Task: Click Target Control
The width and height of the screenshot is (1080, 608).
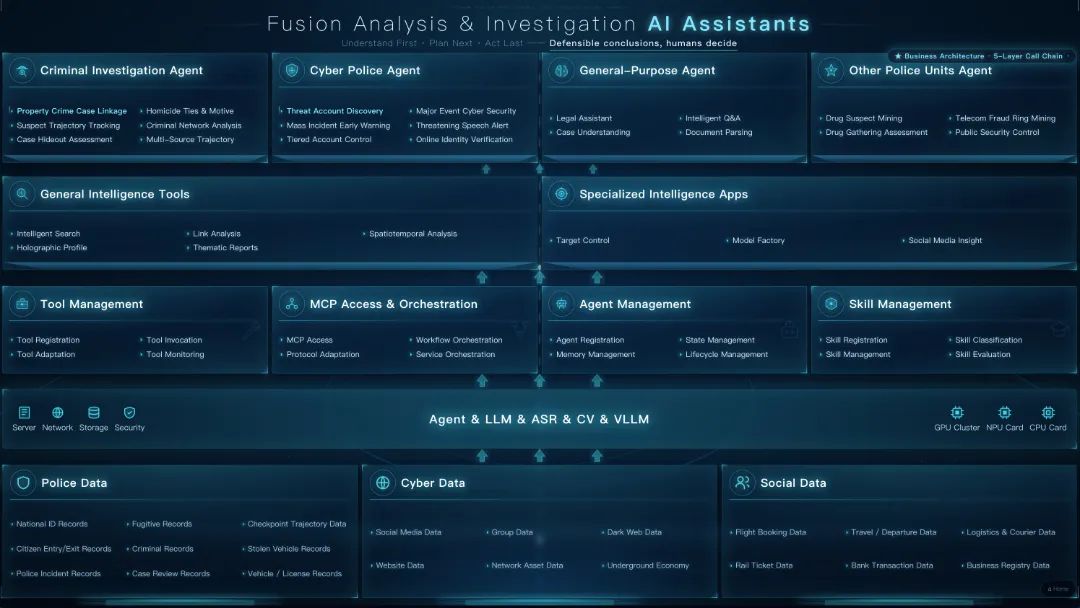Action: pos(583,240)
